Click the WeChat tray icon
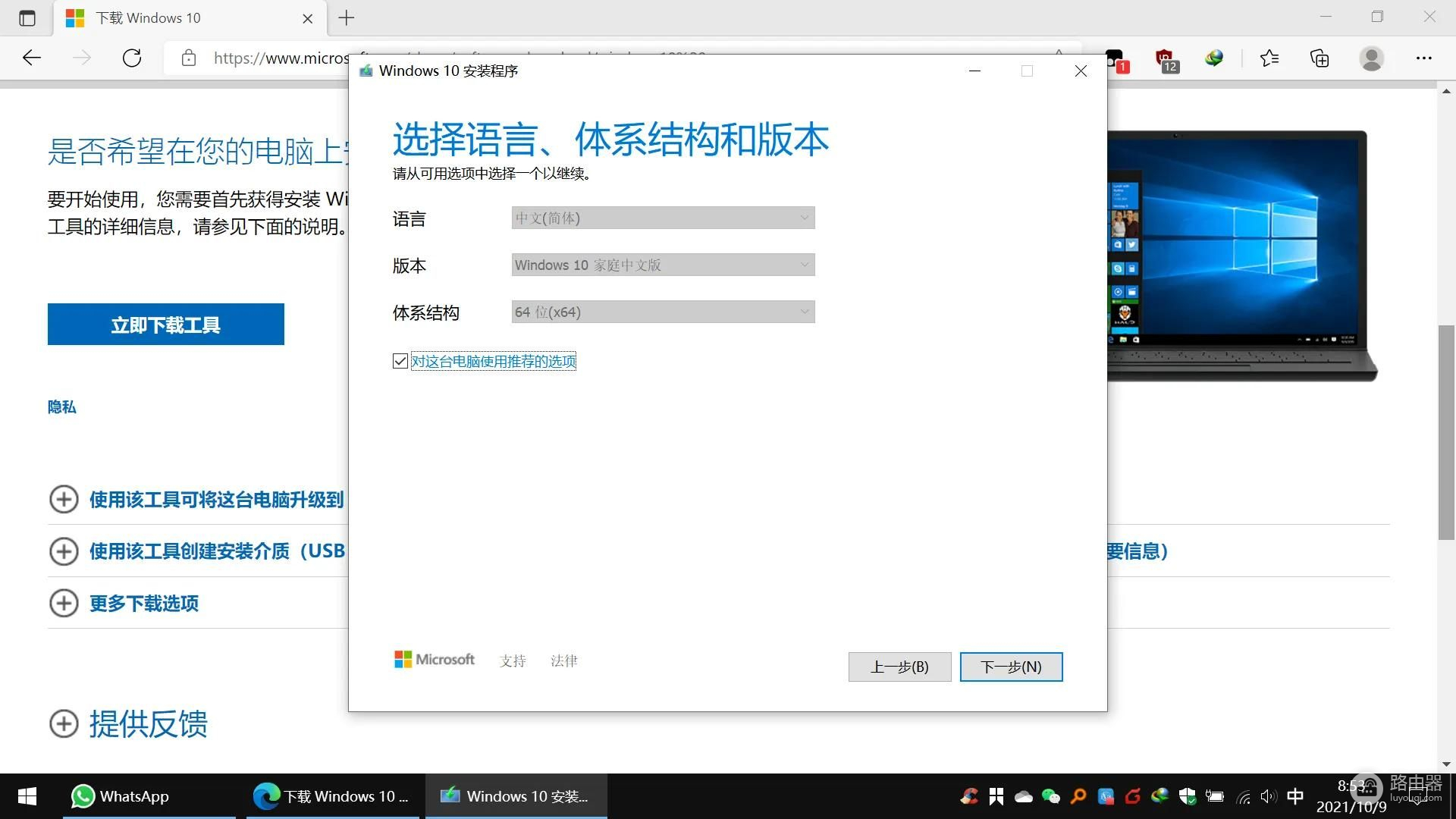 [1050, 796]
